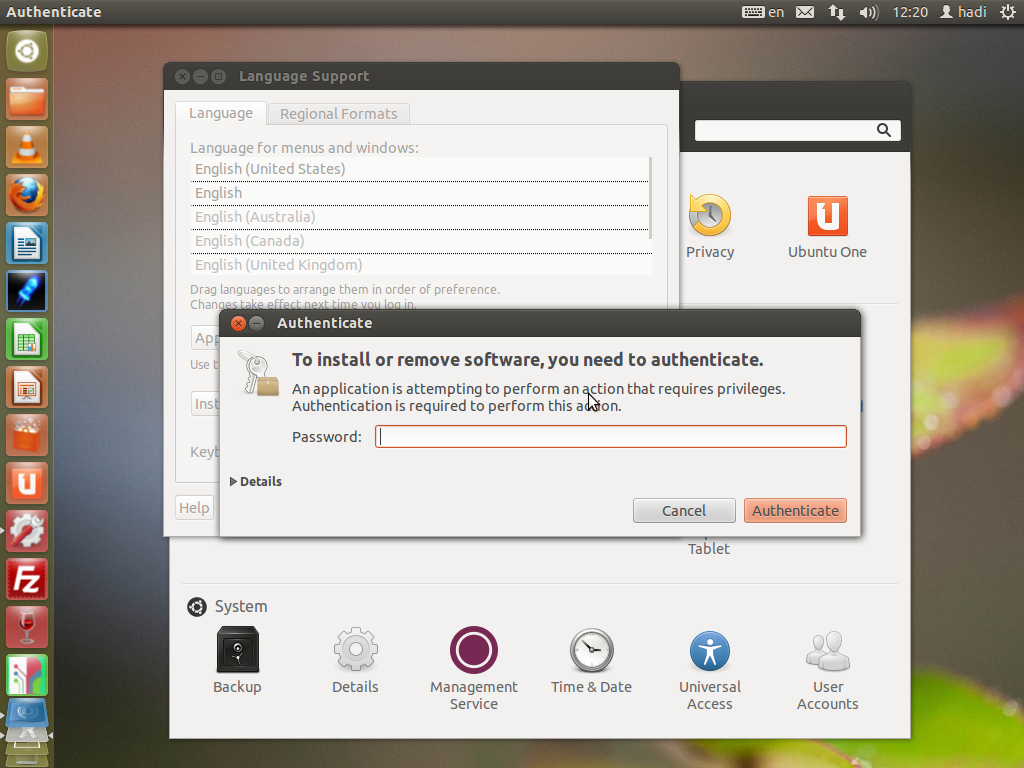Open Management Service settings
The image size is (1024, 768).
pyautogui.click(x=473, y=669)
